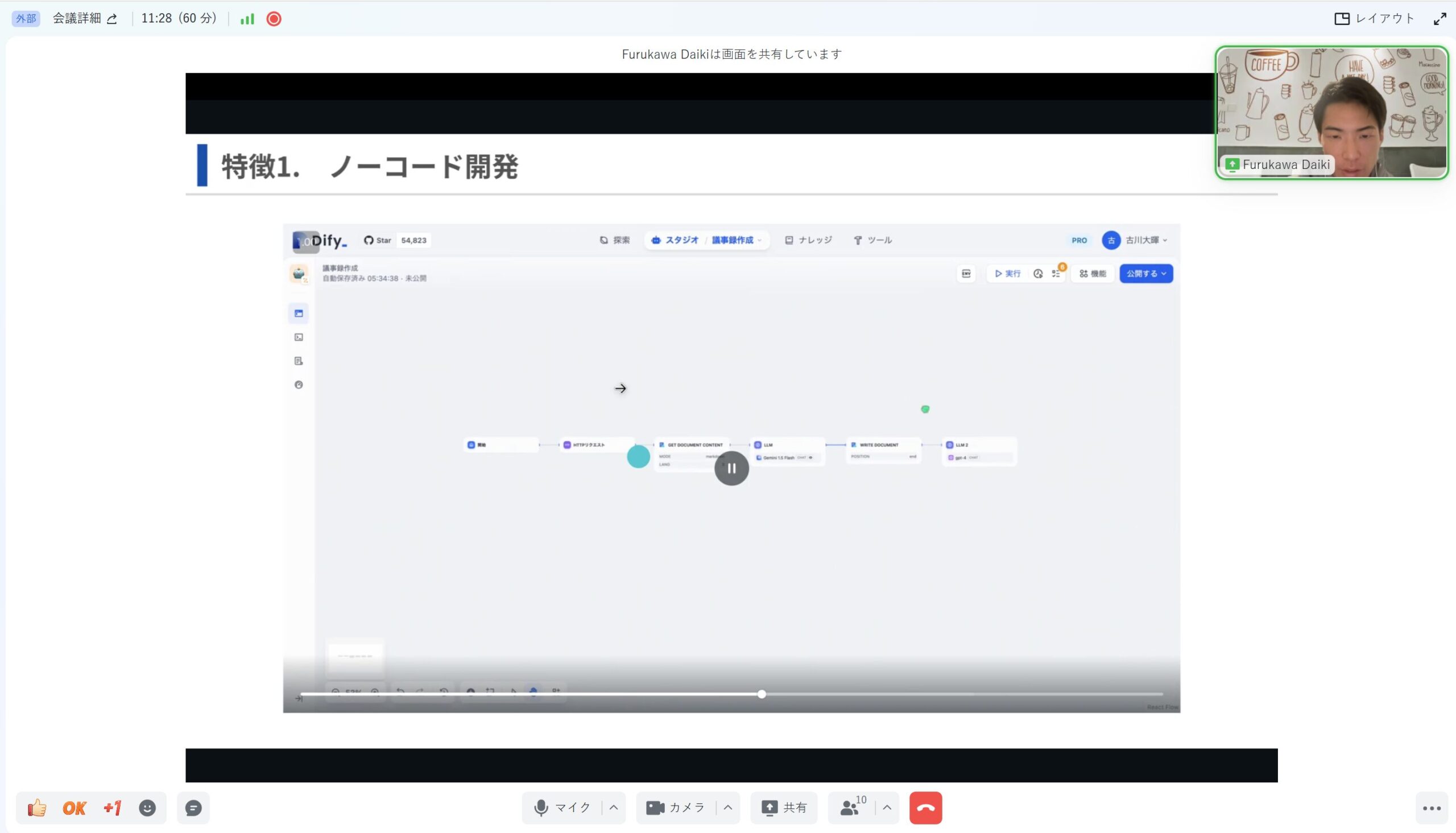Expand the 議事録作成 app dropdown
This screenshot has width=1456, height=833.
coord(737,240)
